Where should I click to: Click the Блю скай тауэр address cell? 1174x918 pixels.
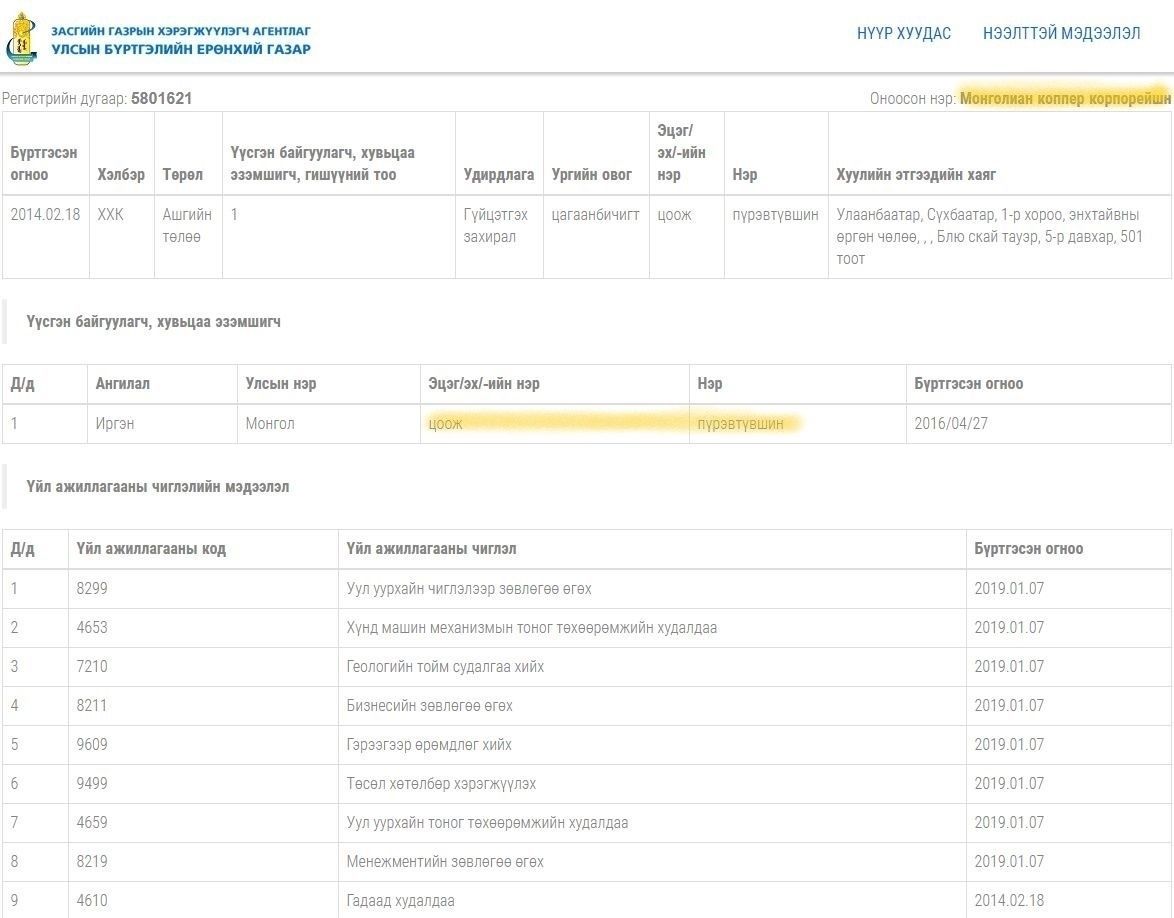click(x=990, y=237)
